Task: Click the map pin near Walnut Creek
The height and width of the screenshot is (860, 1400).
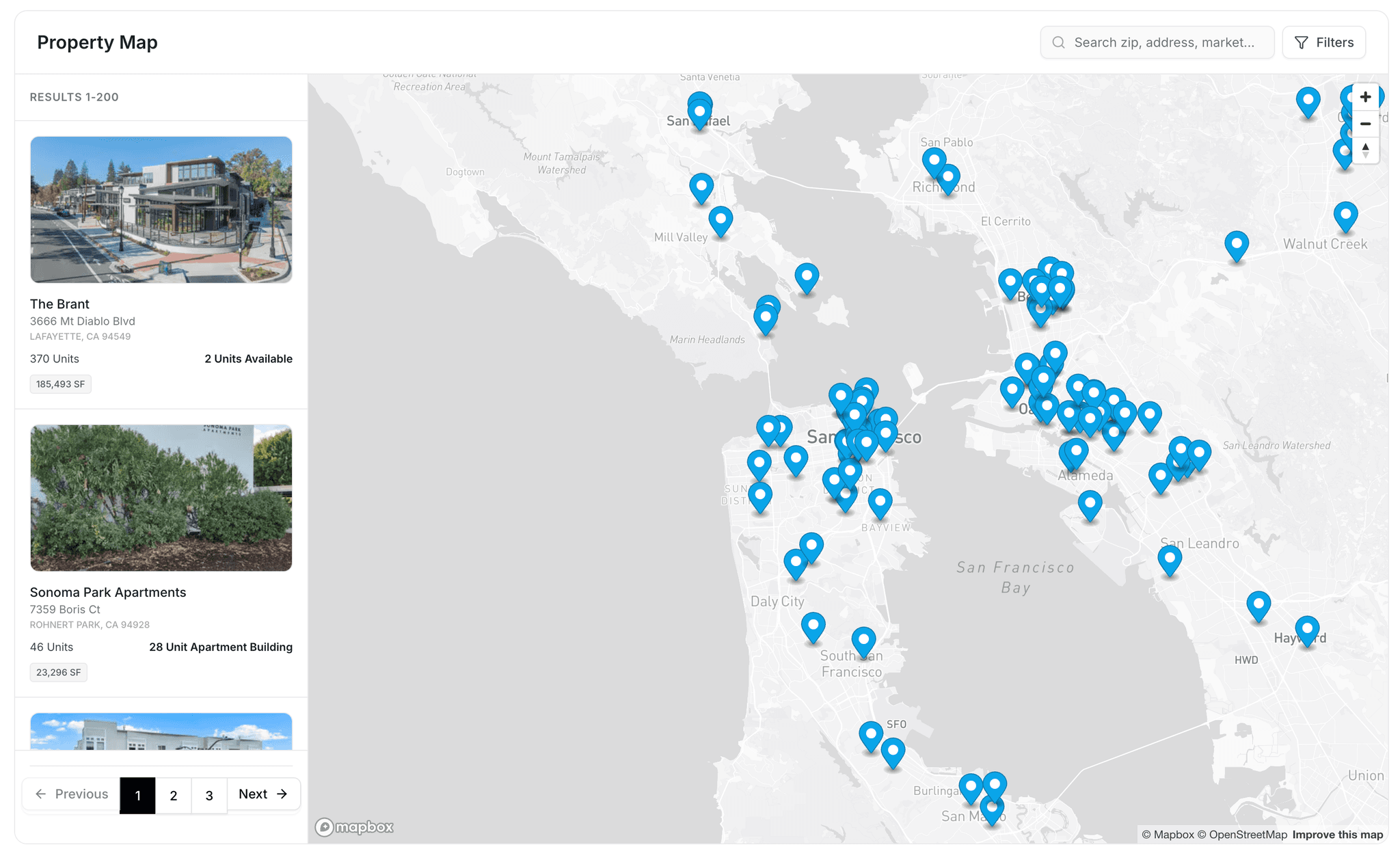Action: coord(1345,215)
